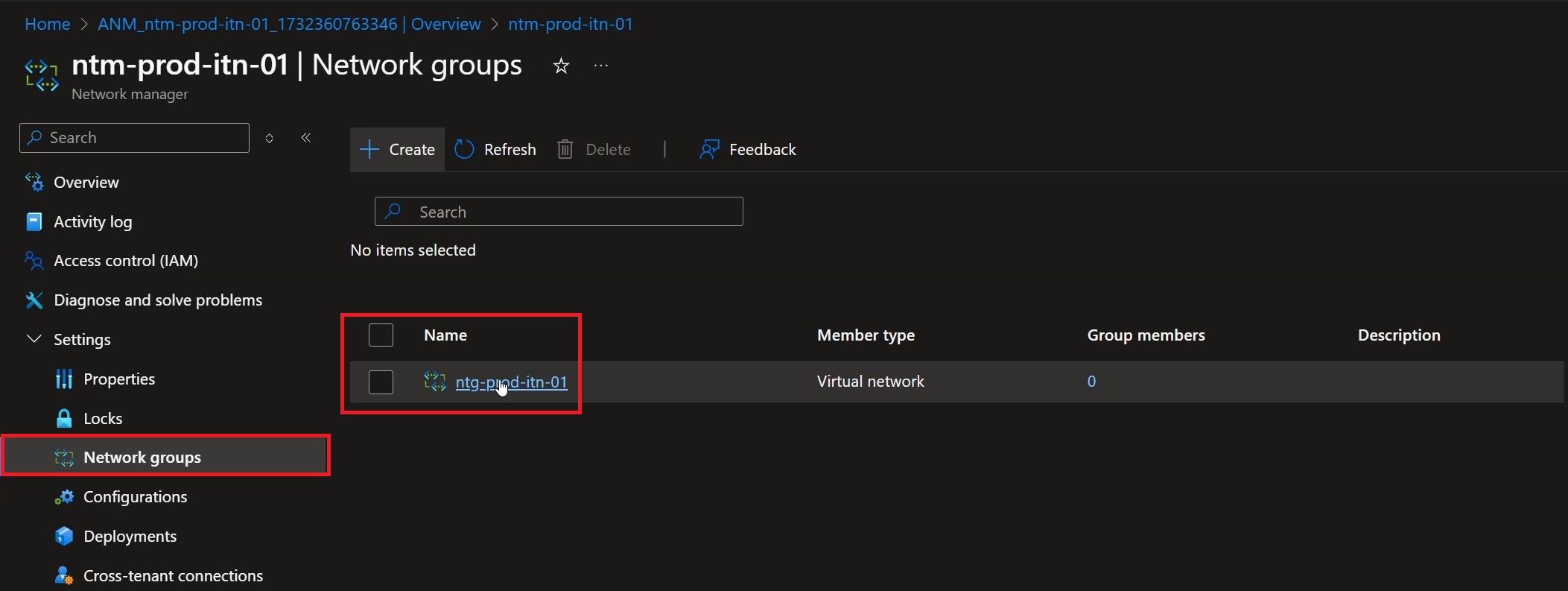This screenshot has width=1568, height=591.
Task: Click the No items selected text
Action: (x=413, y=250)
